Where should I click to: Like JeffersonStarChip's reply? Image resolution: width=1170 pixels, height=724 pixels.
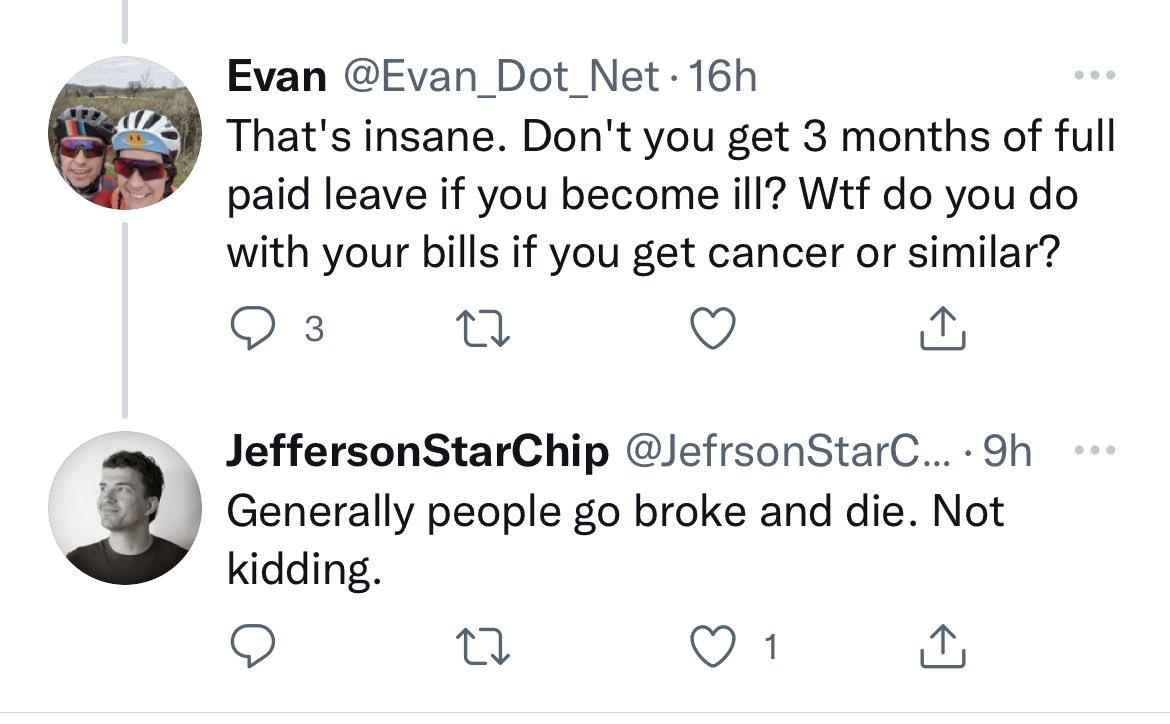pyautogui.click(x=715, y=648)
